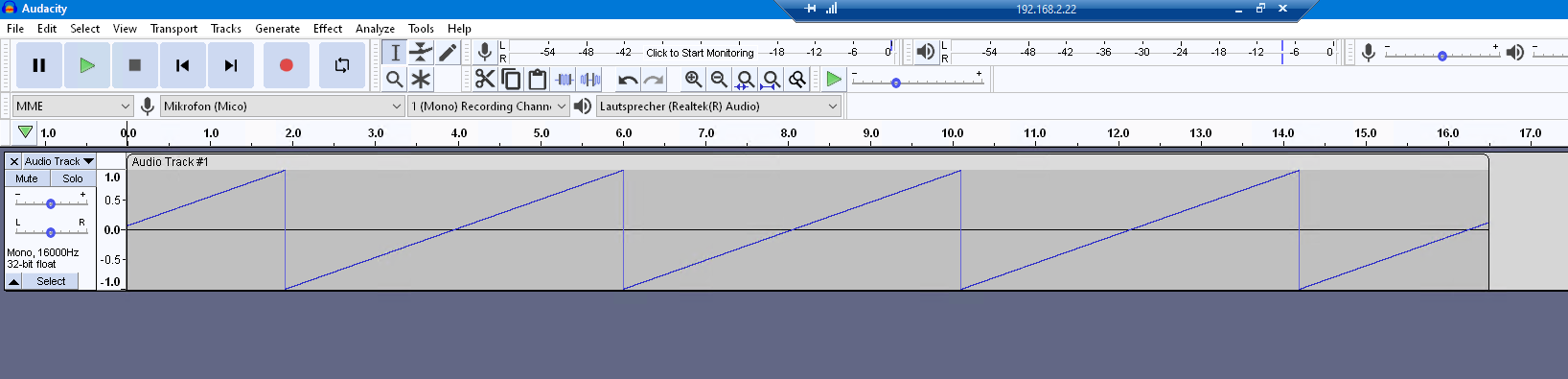Open the Analyze menu
Viewport: 1568px width, 379px height.
coord(375,29)
